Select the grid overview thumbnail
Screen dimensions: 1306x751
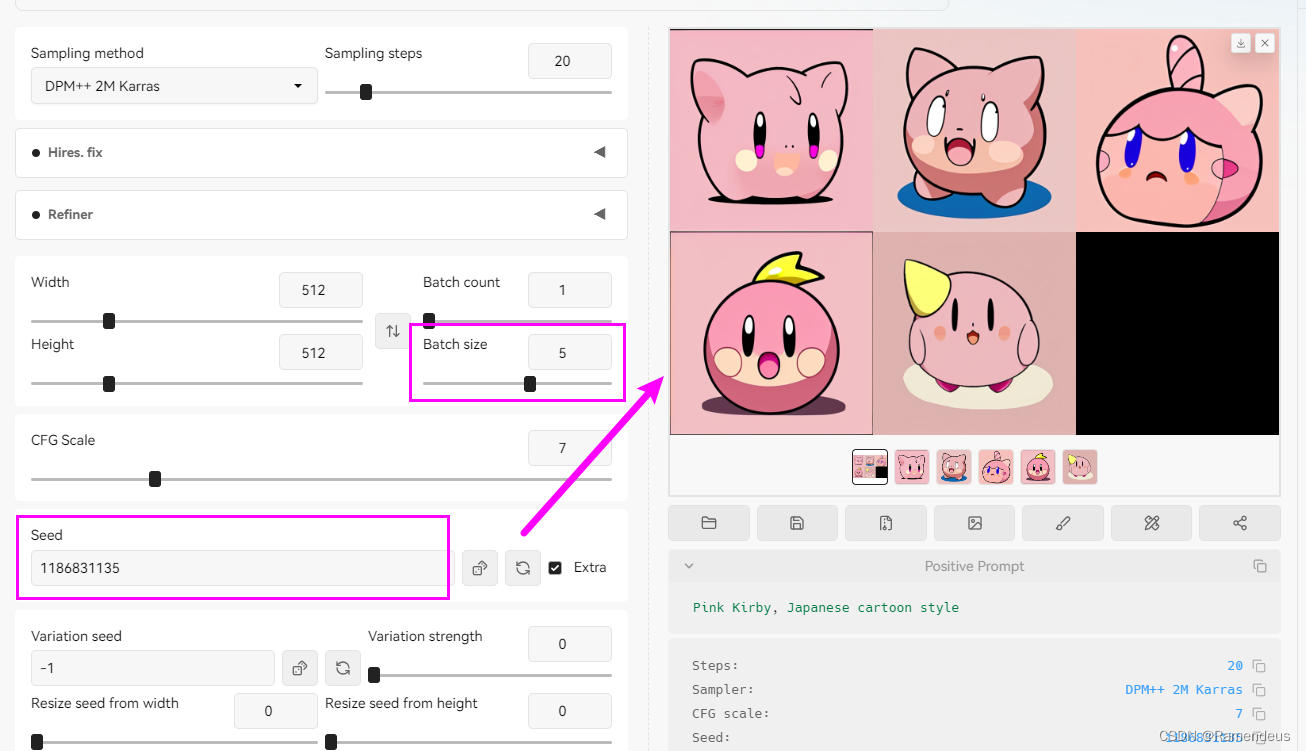[870, 467]
